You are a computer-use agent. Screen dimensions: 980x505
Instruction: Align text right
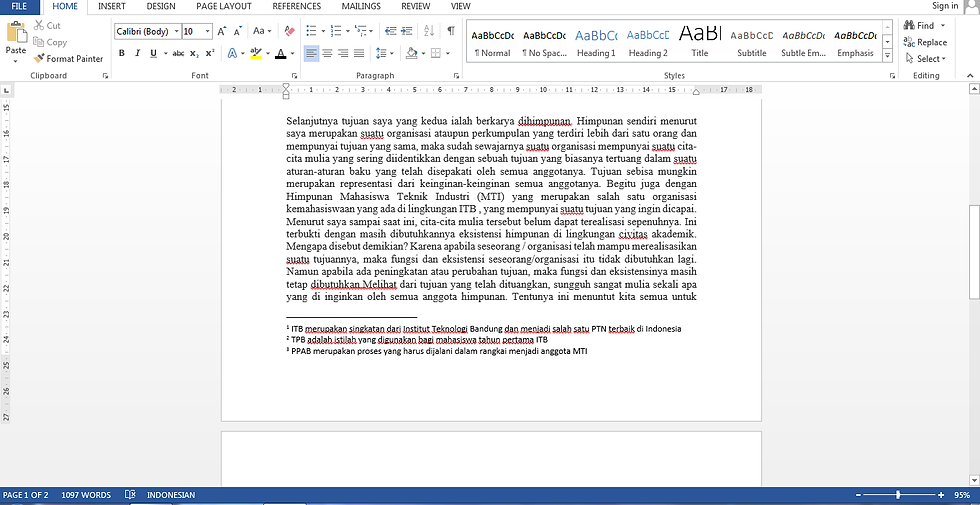point(342,53)
